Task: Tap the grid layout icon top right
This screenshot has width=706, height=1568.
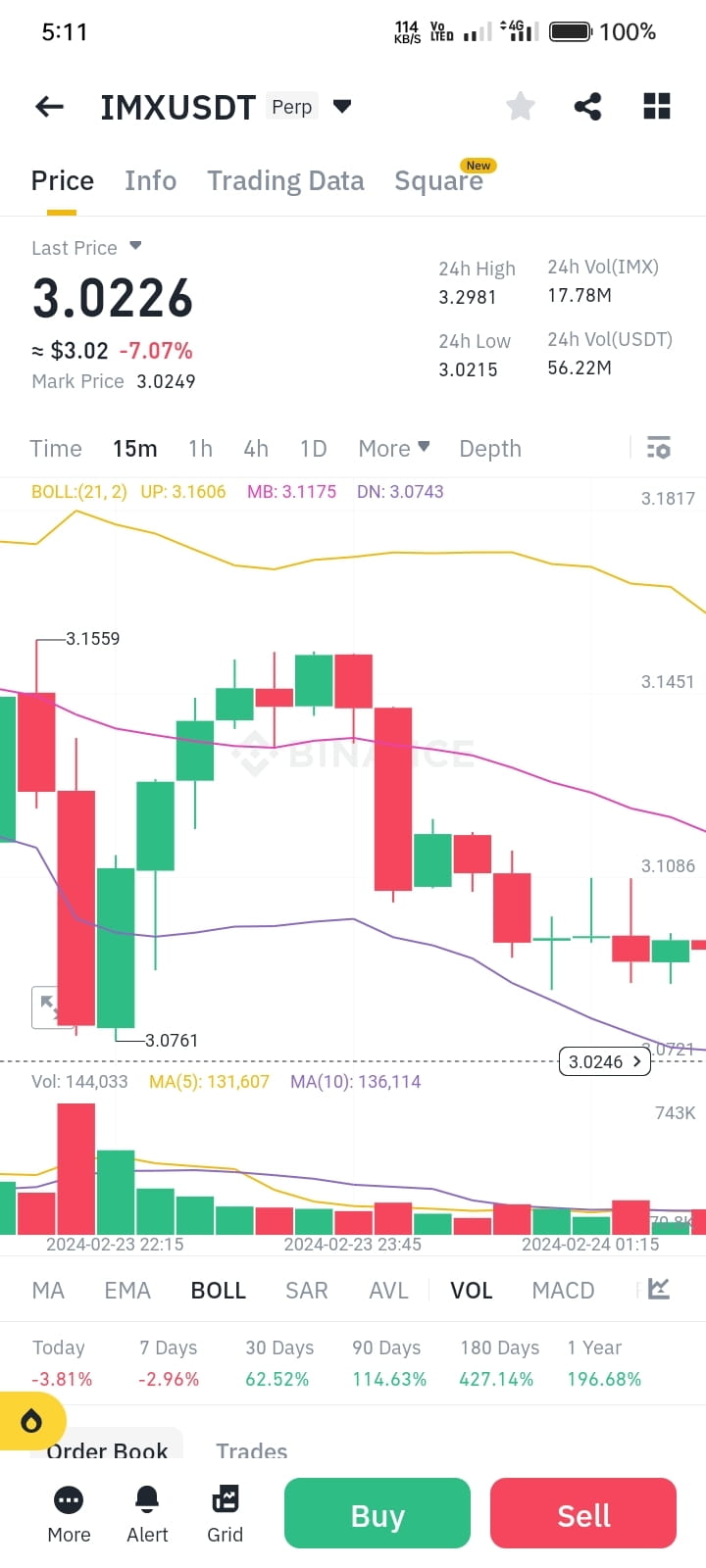Action: (x=656, y=106)
